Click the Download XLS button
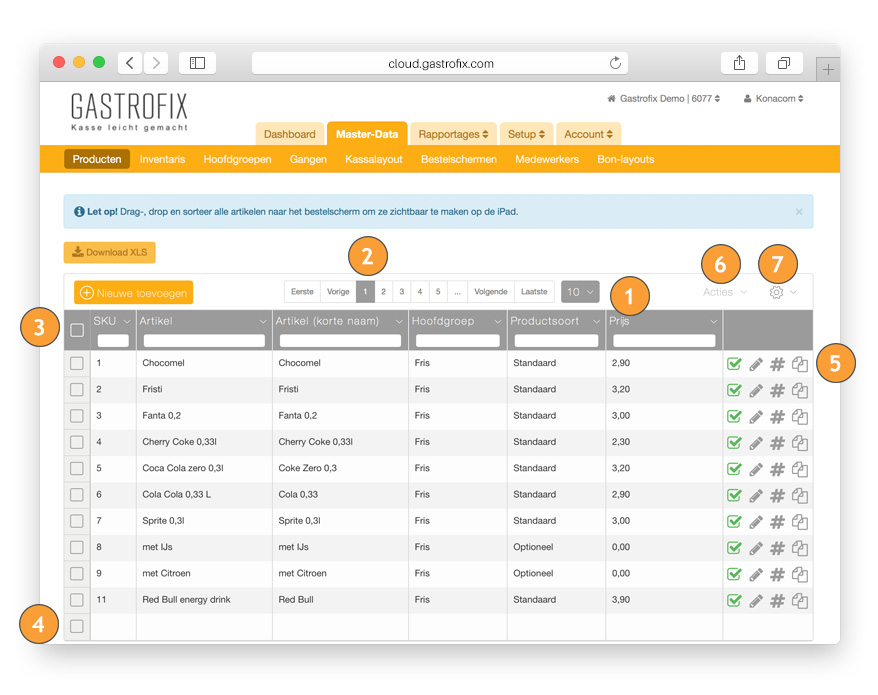The image size is (878, 695). point(109,252)
